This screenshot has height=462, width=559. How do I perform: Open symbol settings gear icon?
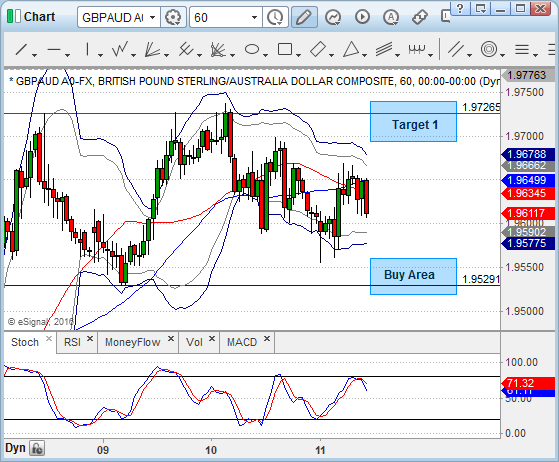[173, 17]
